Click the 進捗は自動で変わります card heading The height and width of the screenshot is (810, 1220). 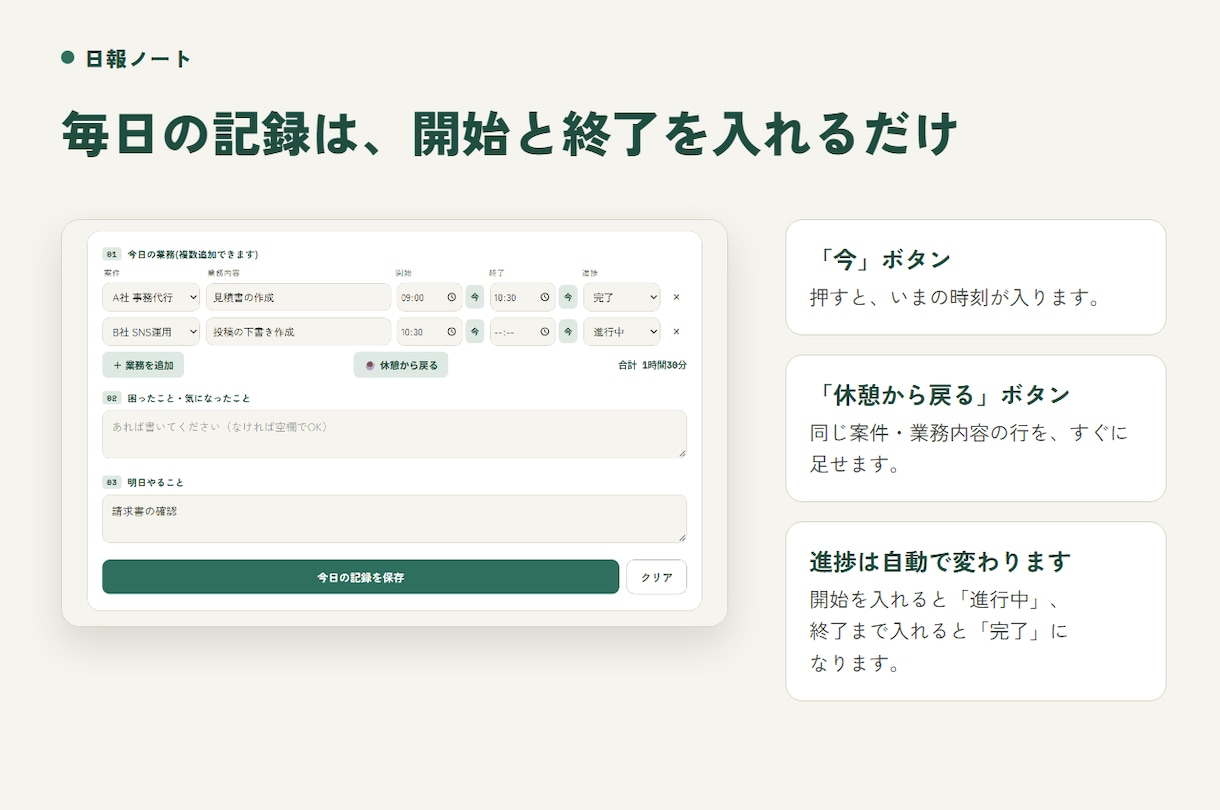940,561
